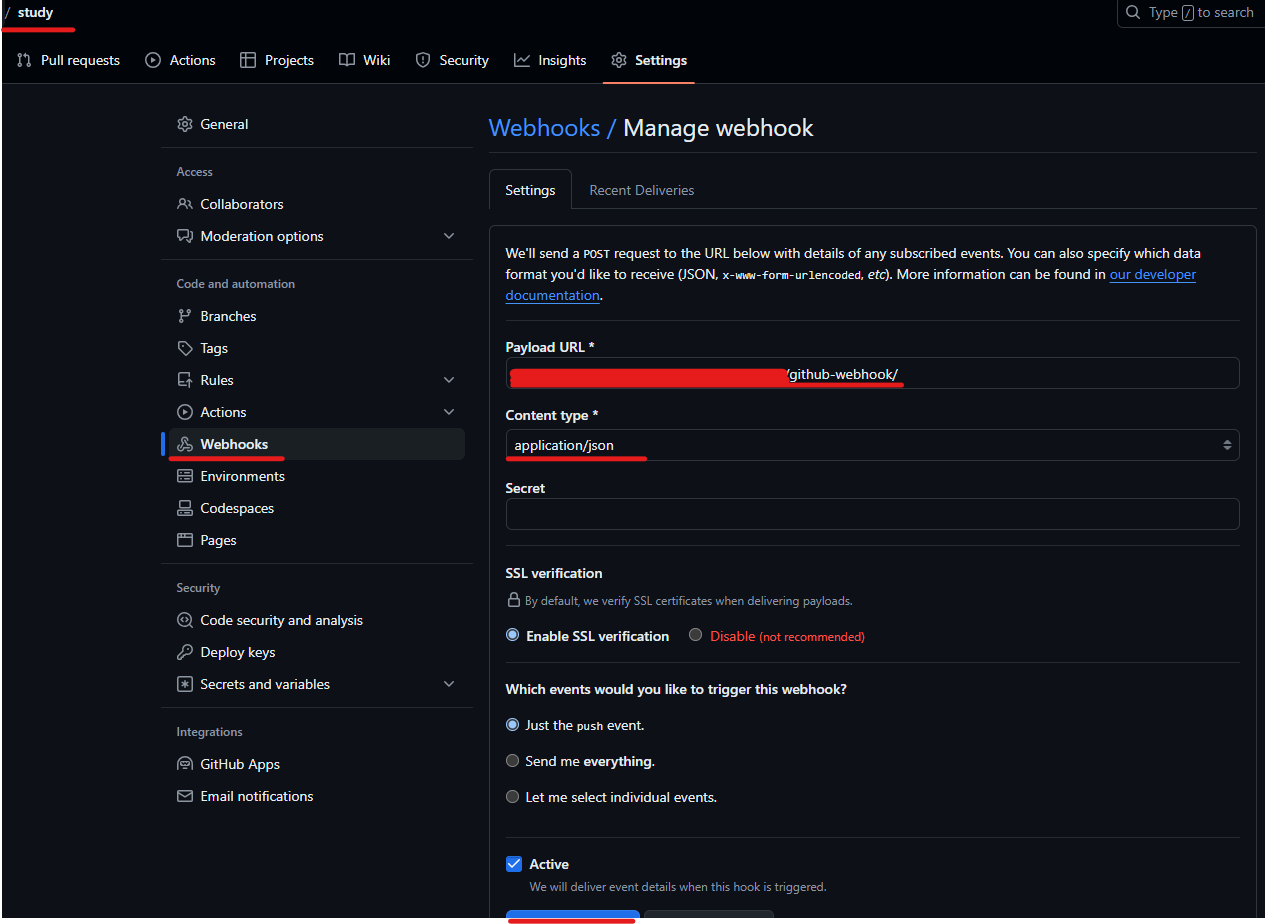Click the Wiki book icon

pos(347,60)
